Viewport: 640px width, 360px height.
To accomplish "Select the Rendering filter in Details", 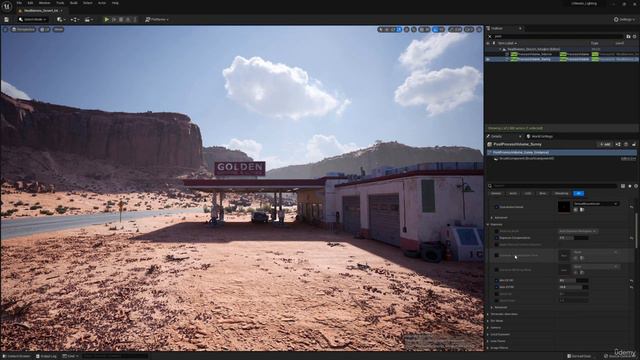I will coord(561,193).
